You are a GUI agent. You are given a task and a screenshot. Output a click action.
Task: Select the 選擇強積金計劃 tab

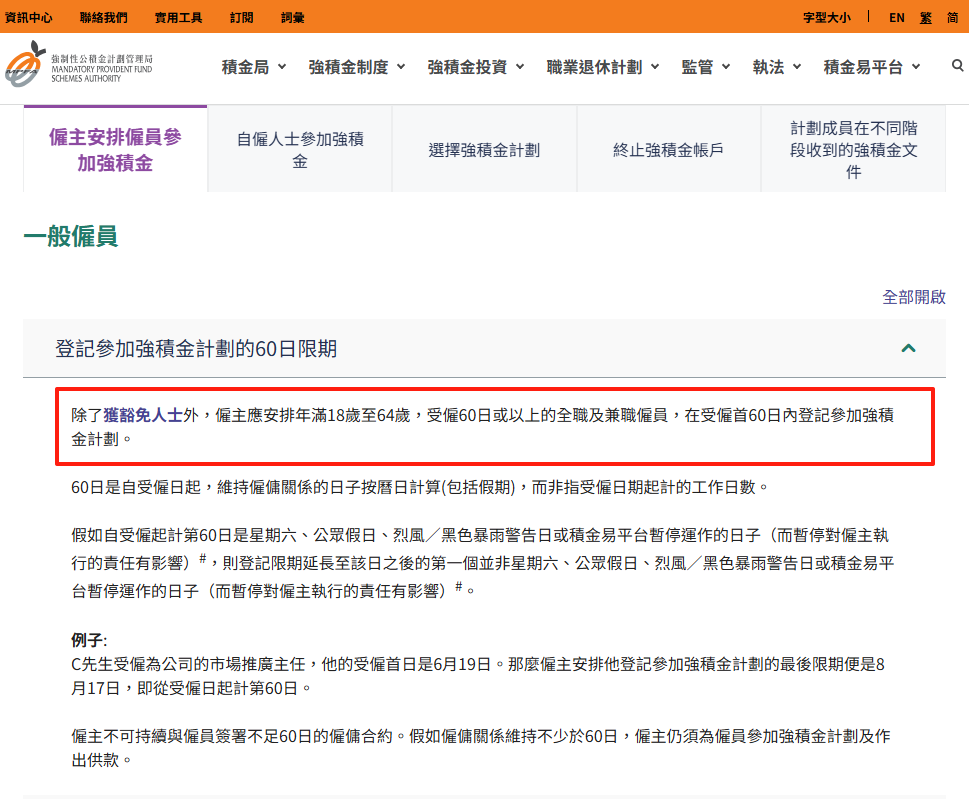point(484,150)
